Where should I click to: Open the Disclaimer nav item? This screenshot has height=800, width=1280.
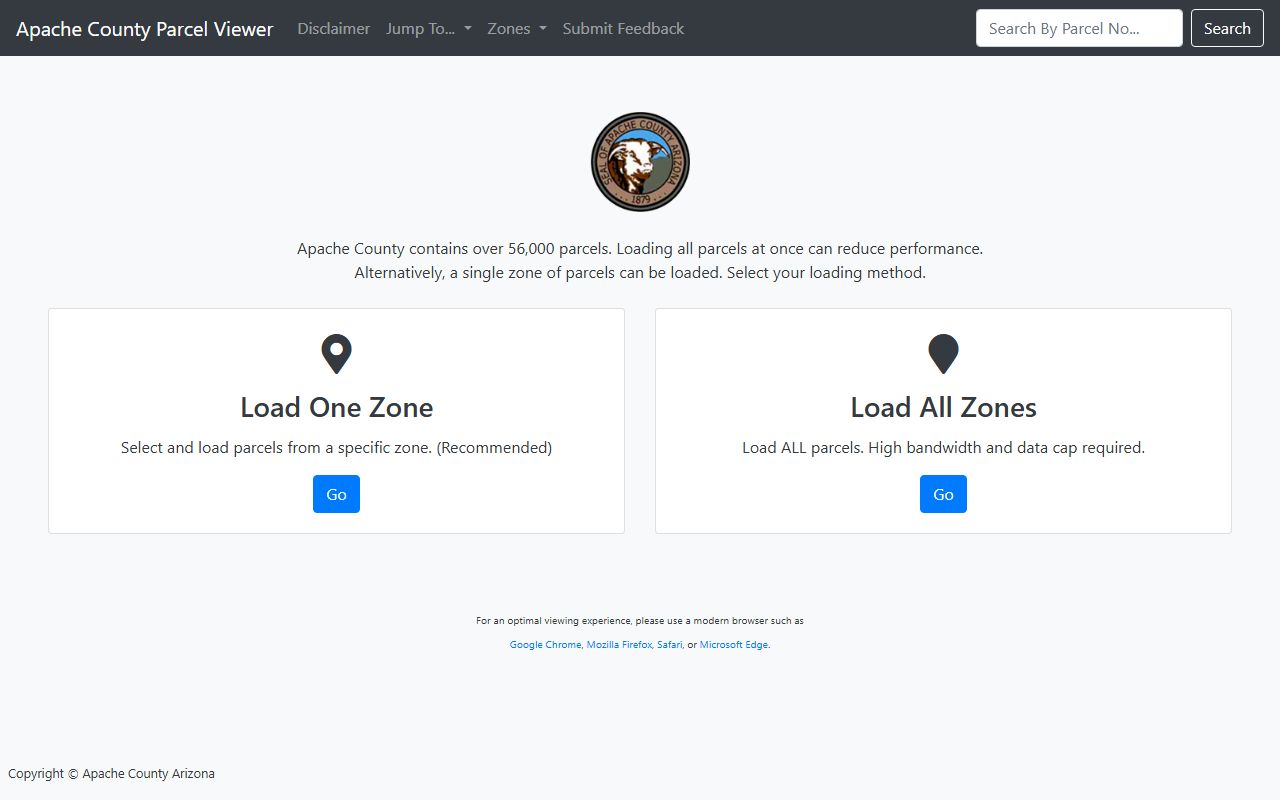[333, 29]
